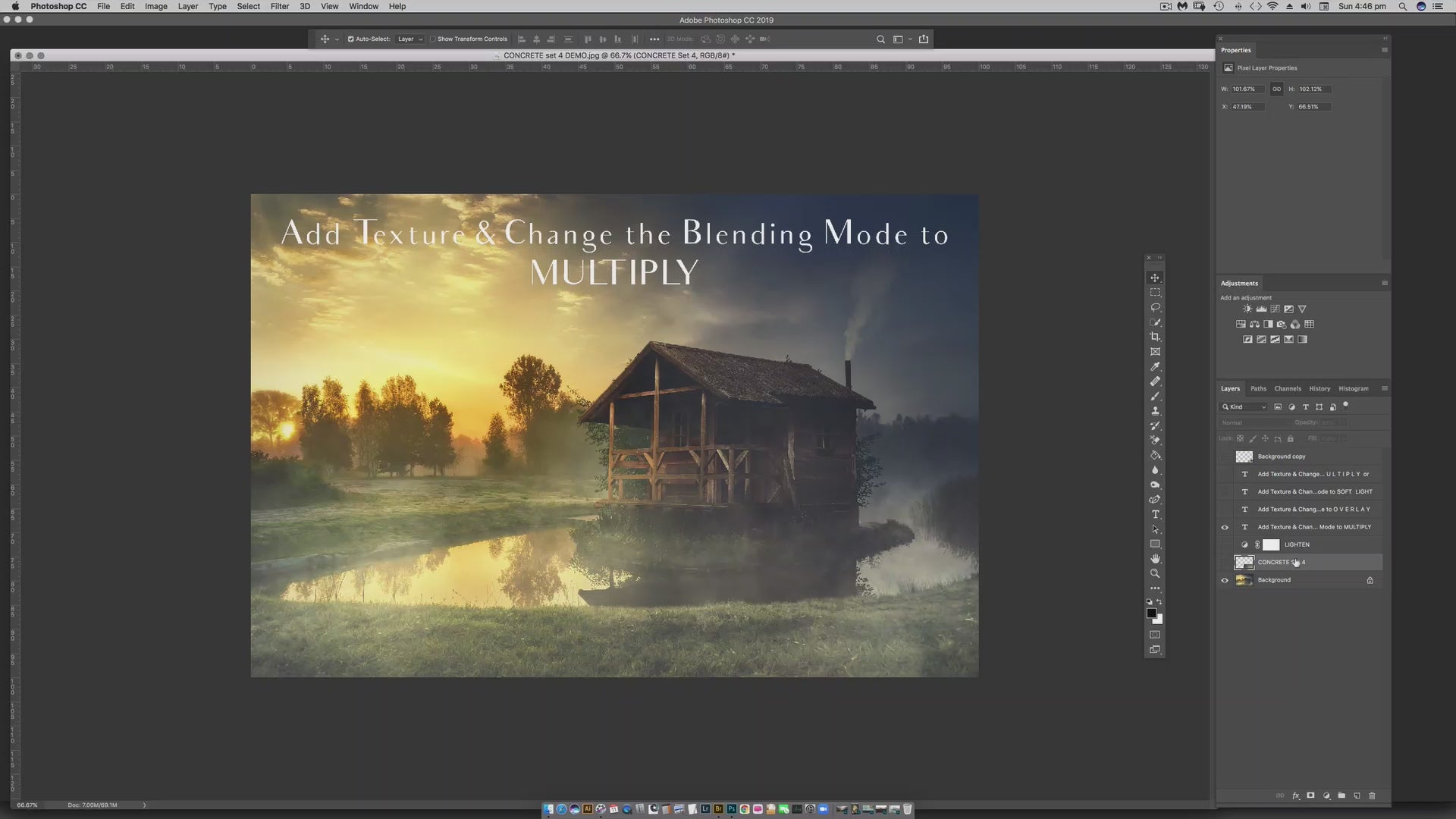Open the Filter menu

[x=279, y=6]
